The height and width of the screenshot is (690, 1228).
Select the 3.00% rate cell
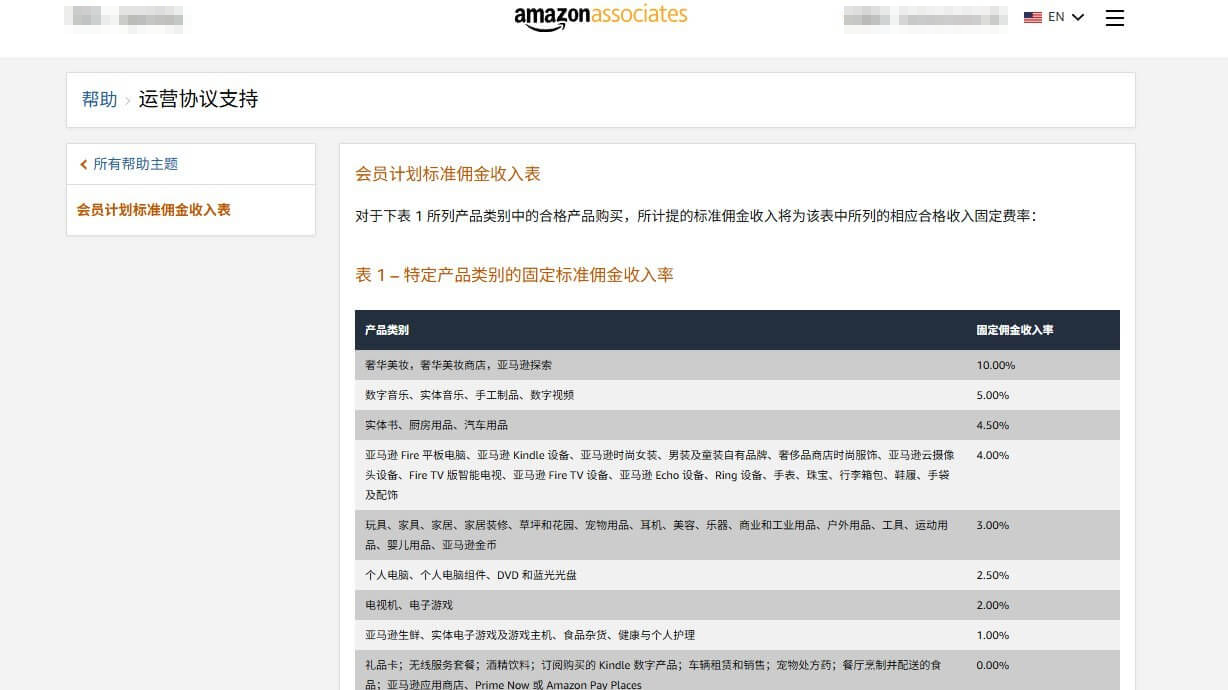click(x=993, y=525)
